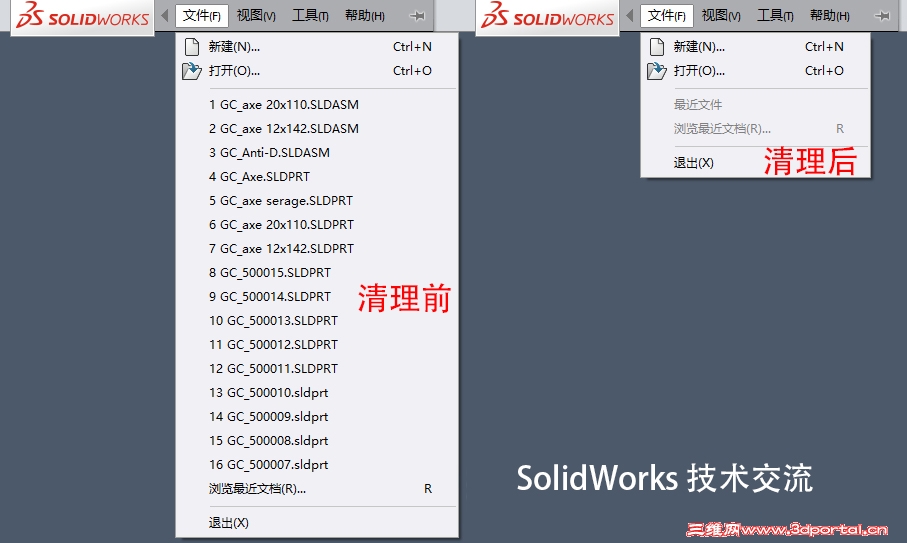Pin the right window menu bar
Viewport: 907px width, 543px height.
click(882, 16)
